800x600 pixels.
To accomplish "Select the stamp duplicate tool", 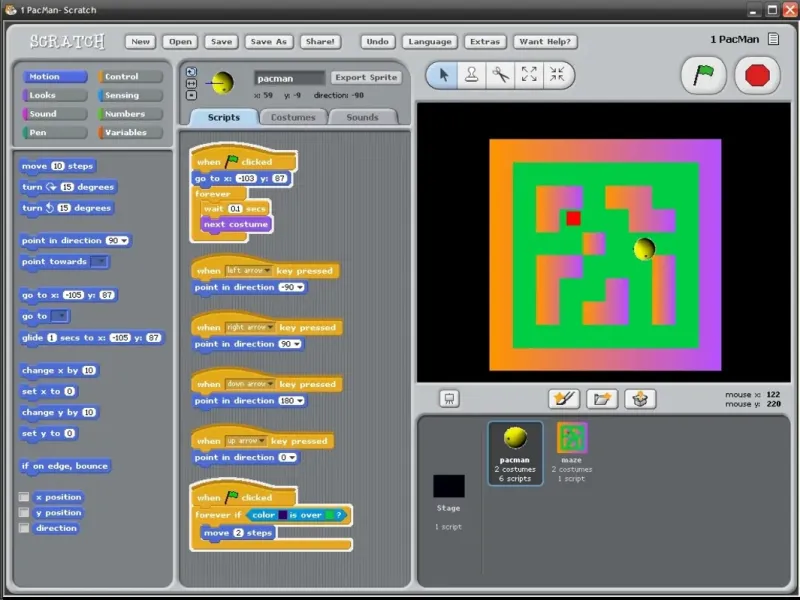I will 471,76.
